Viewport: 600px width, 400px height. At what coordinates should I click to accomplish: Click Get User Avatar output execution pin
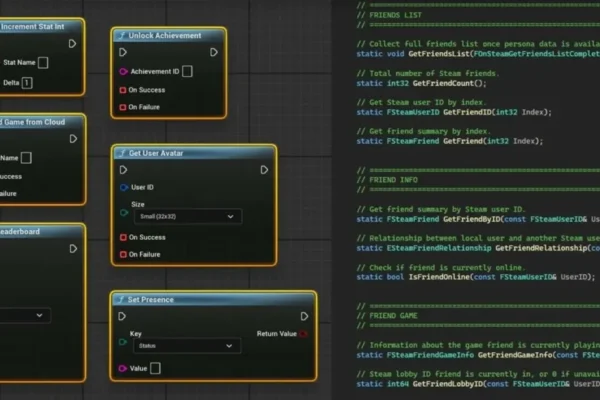[264, 170]
